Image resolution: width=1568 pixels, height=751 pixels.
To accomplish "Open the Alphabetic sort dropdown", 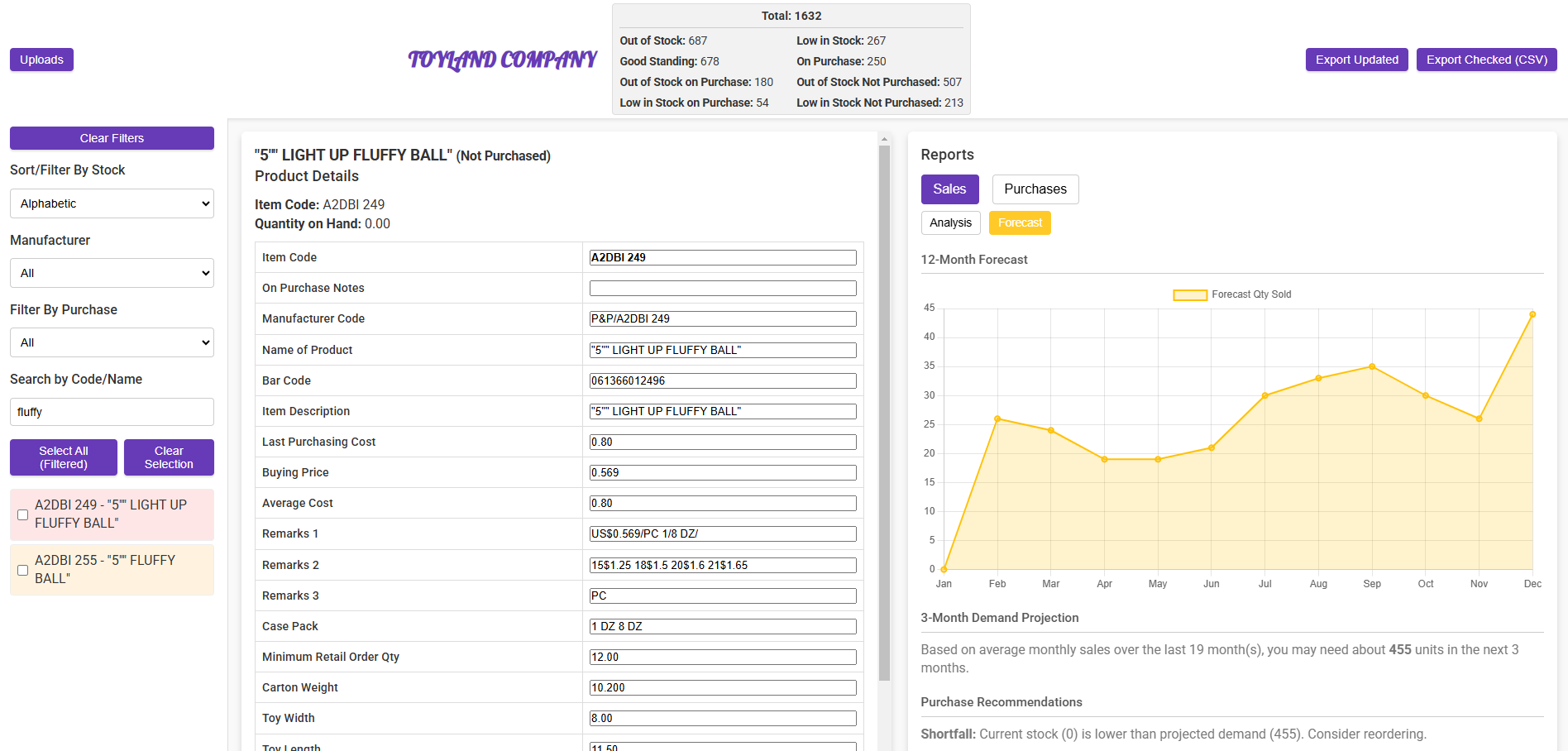I will pyautogui.click(x=112, y=203).
